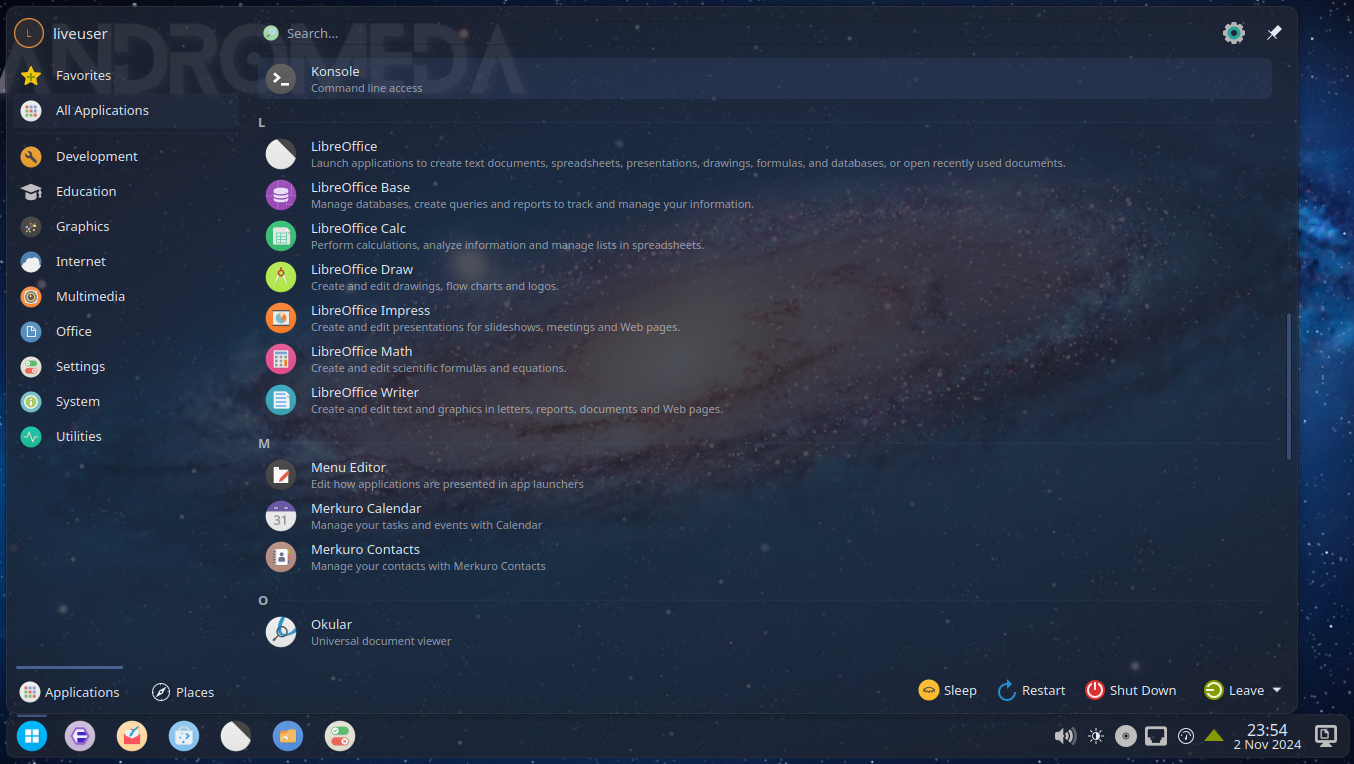Open the LibreOffice start center entry
This screenshot has height=764, width=1354.
[765, 154]
